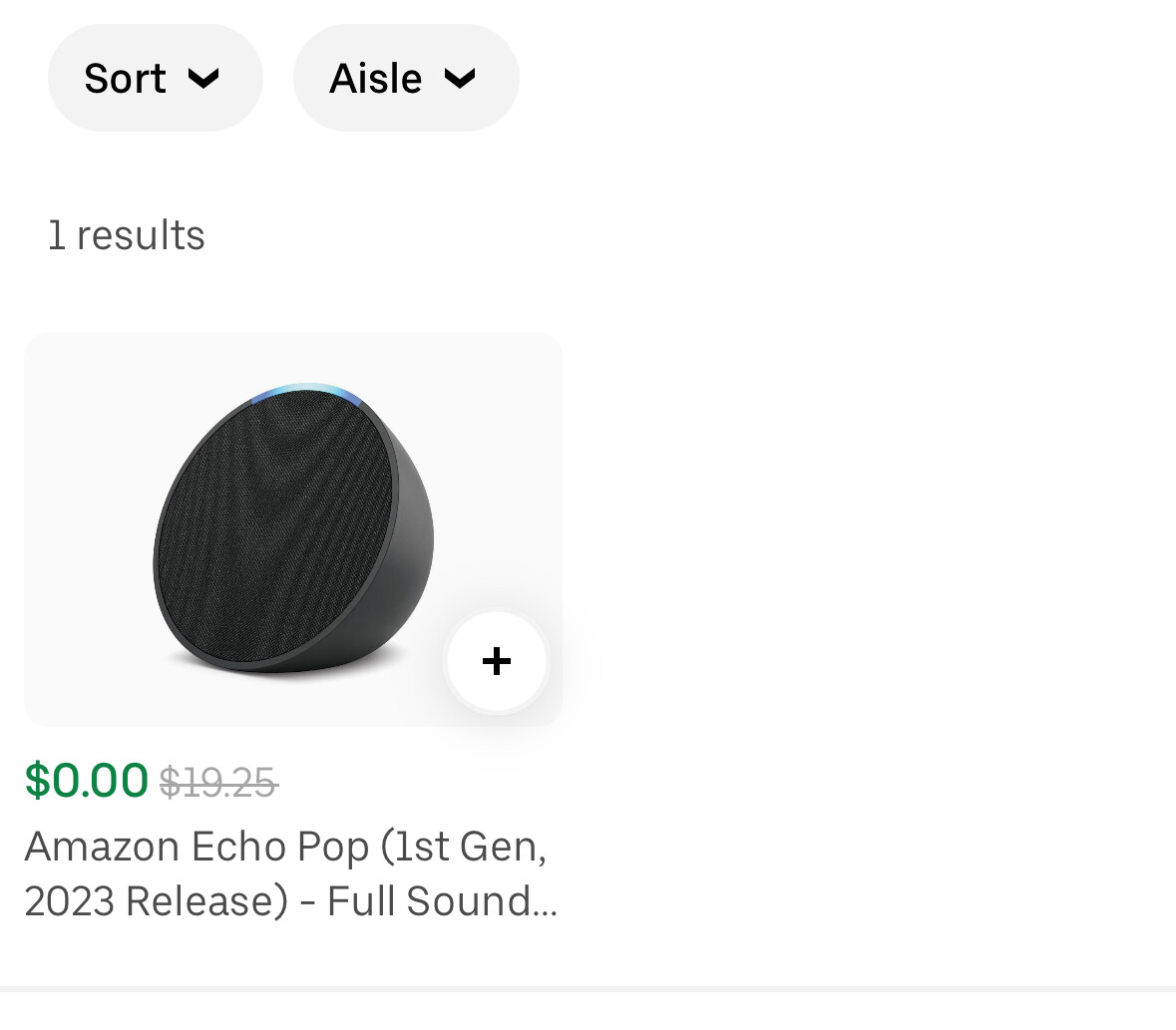
Task: Click the crossed-out $19.25 original price
Action: (219, 783)
